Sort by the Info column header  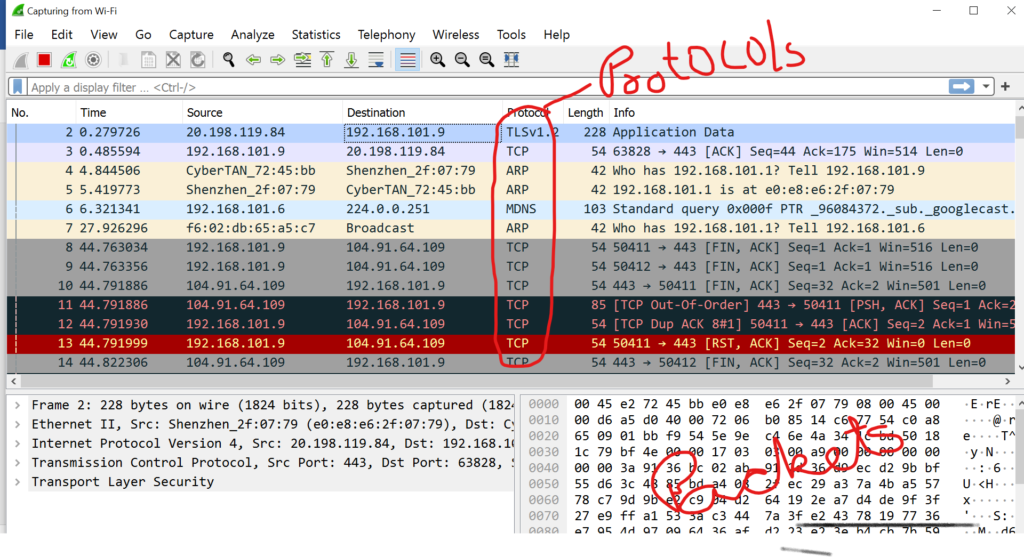tap(812, 112)
